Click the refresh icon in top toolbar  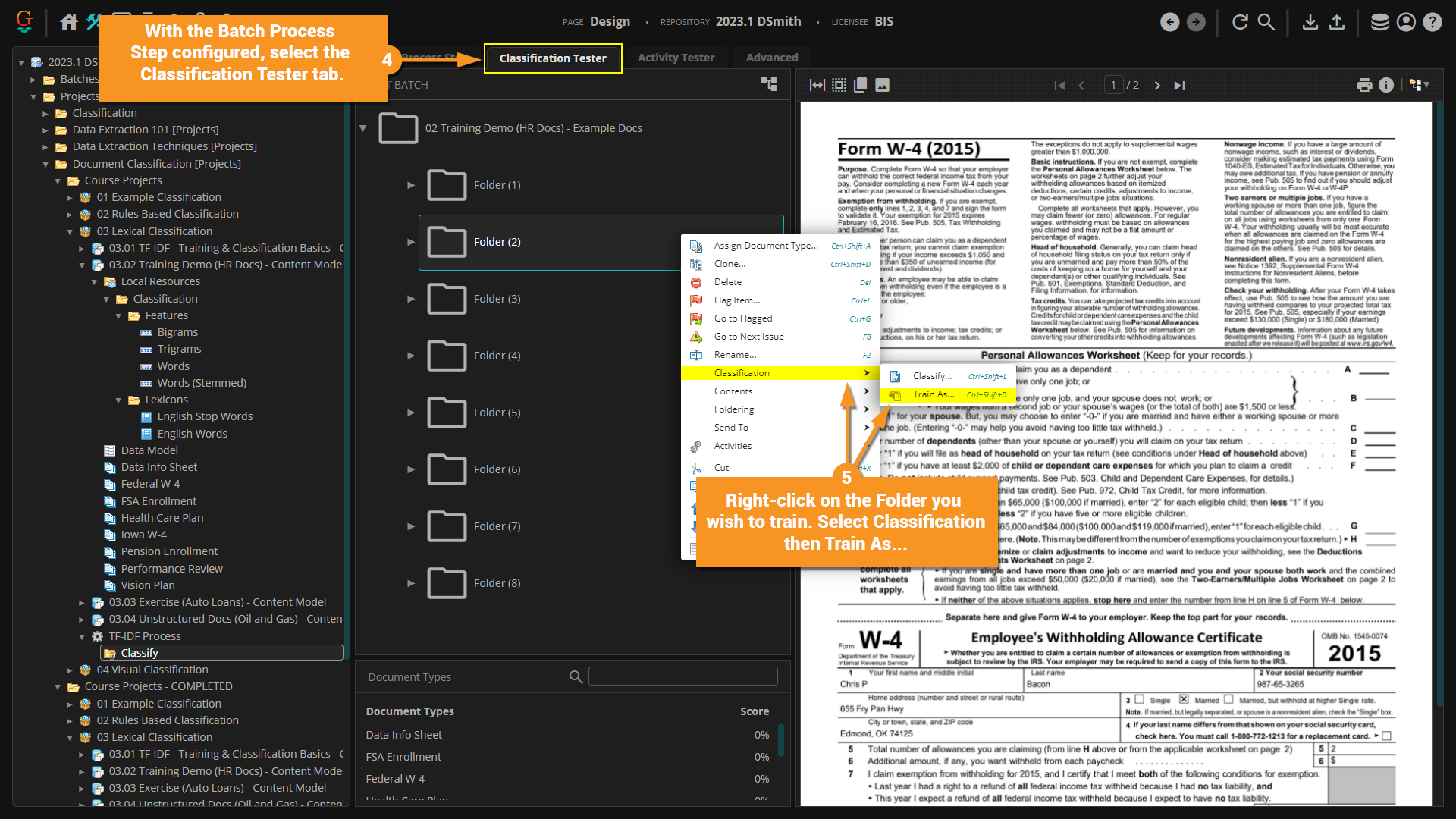click(1240, 22)
